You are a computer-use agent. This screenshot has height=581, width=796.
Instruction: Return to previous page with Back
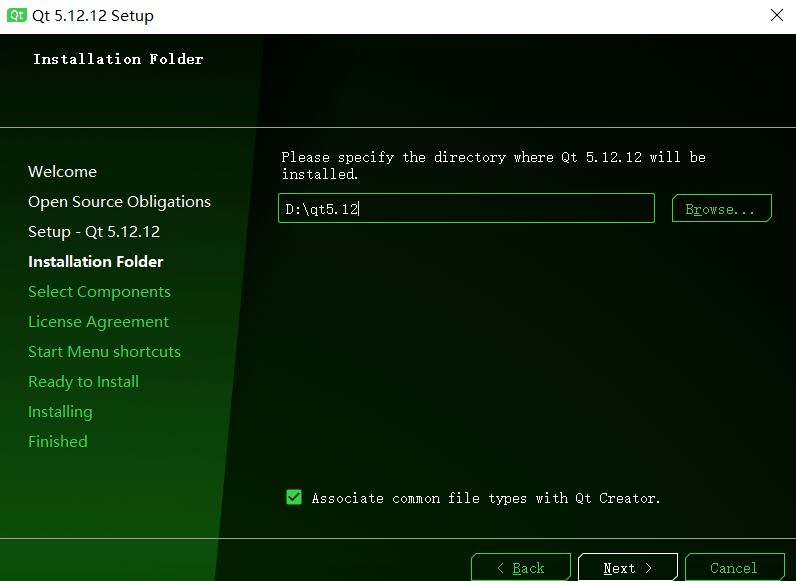tap(521, 567)
